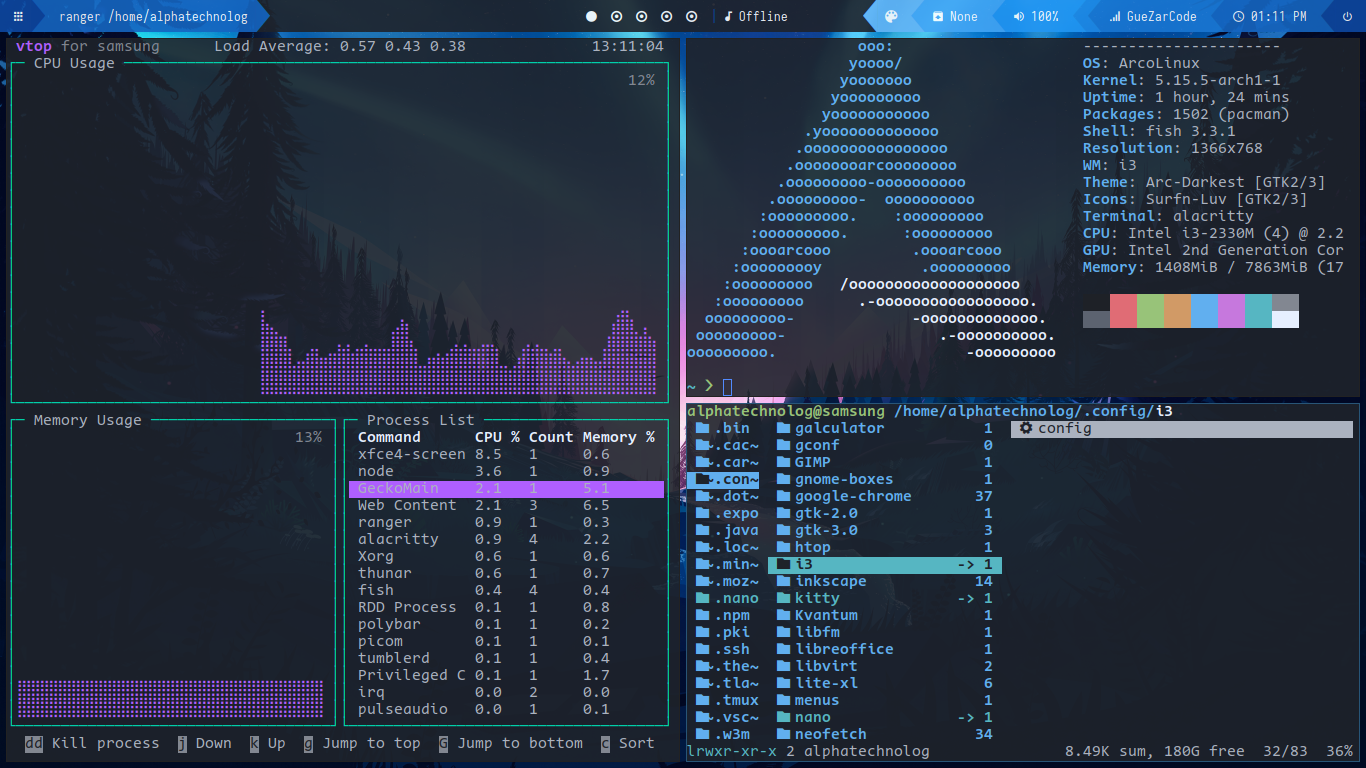Click Up in vtop footer
1366x768 pixels.
tap(276, 743)
